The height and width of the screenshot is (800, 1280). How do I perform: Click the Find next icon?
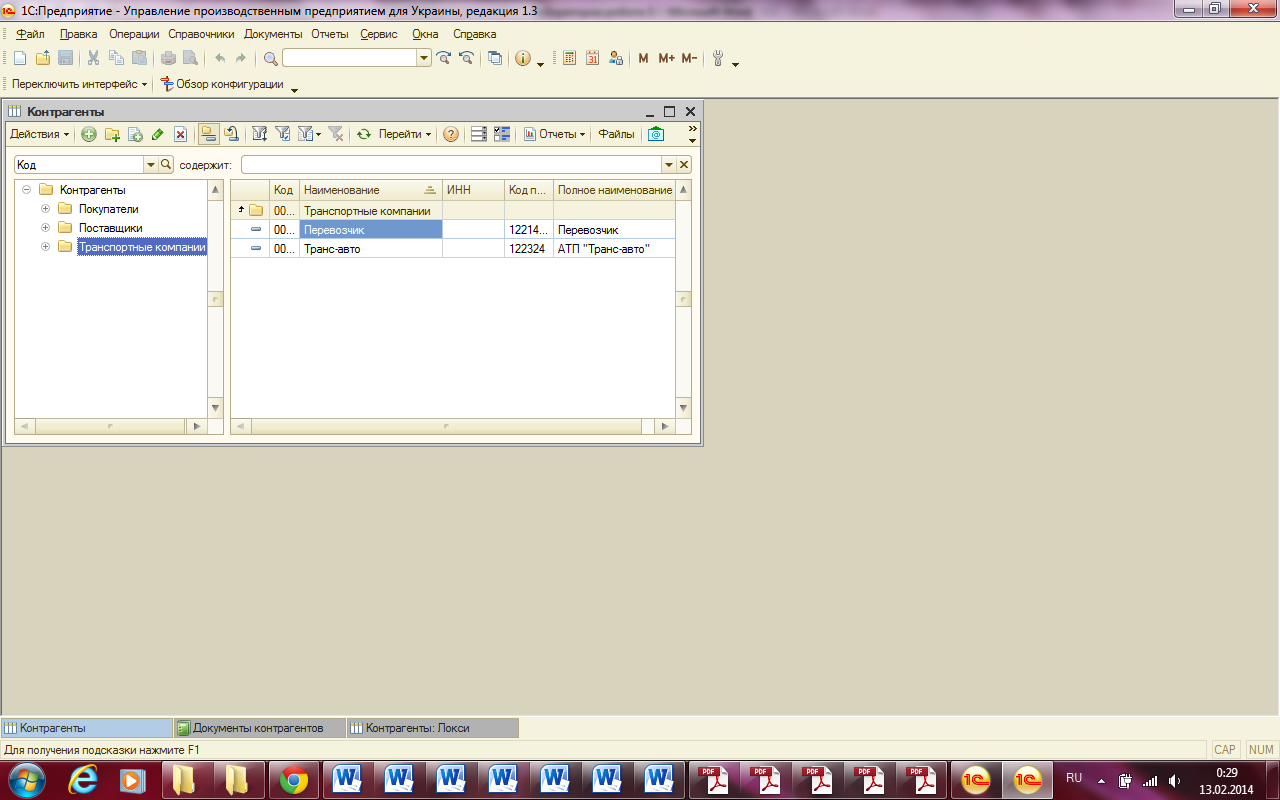coord(443,59)
